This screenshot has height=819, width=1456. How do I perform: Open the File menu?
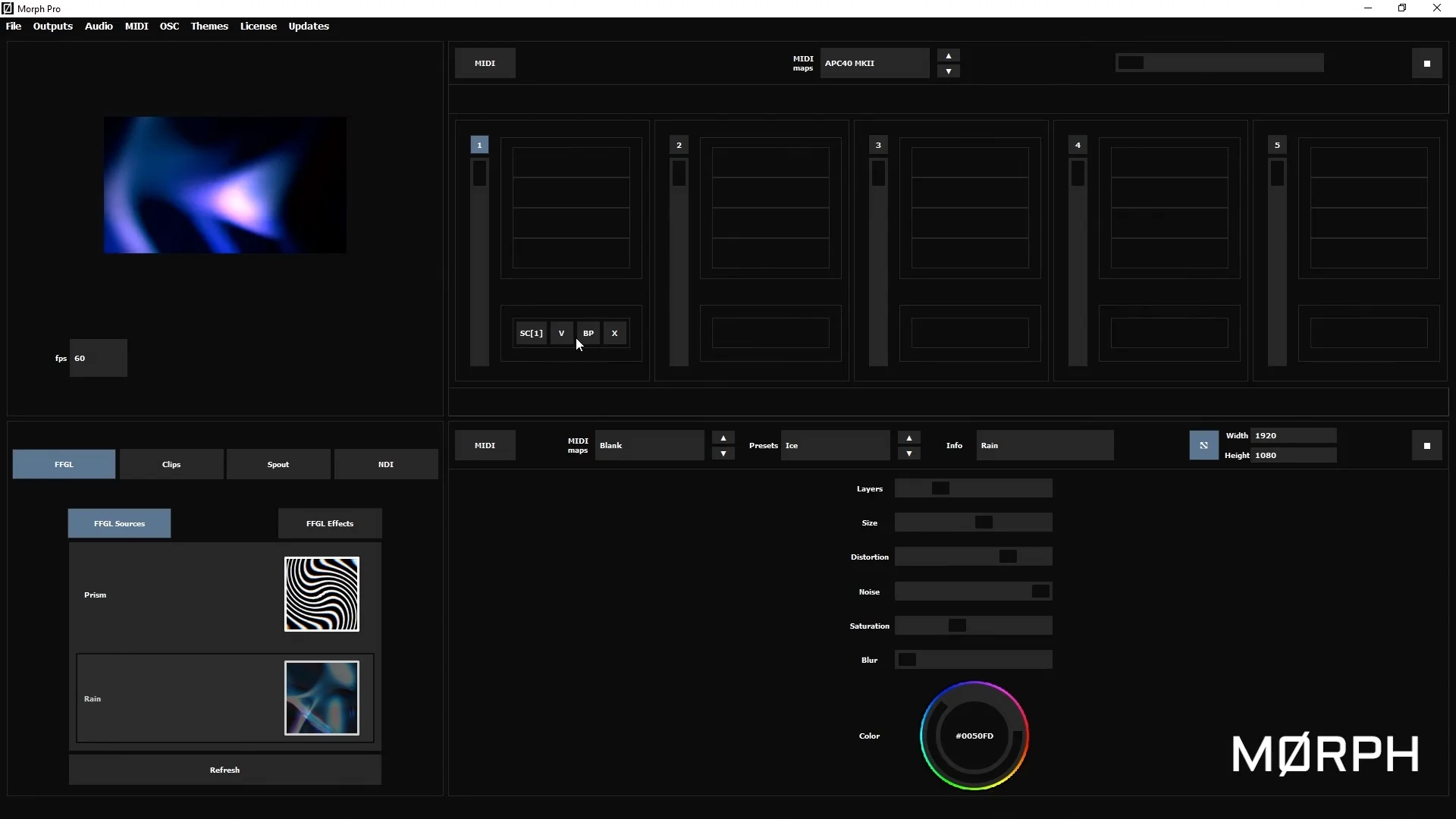14,26
